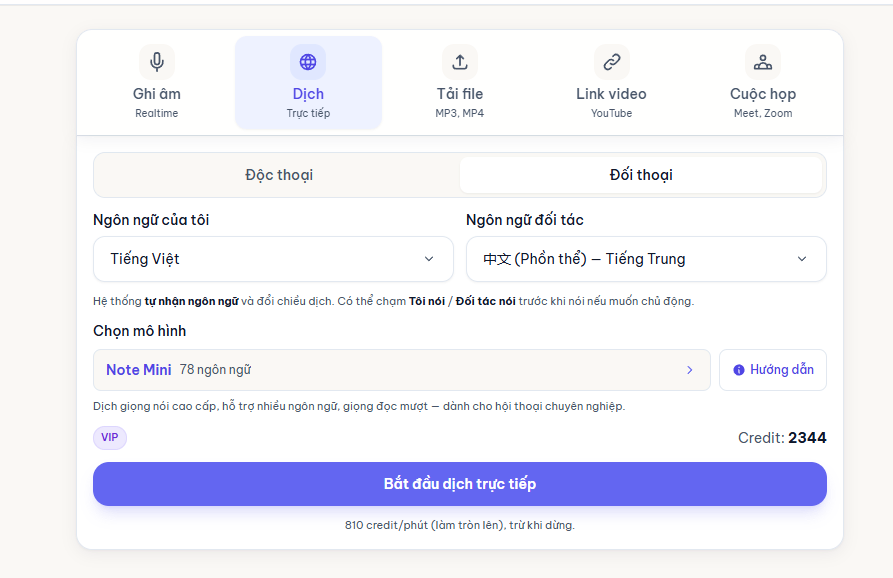Switch to the Độc thoại mode tab
Screen dimensions: 893x578
[279, 175]
